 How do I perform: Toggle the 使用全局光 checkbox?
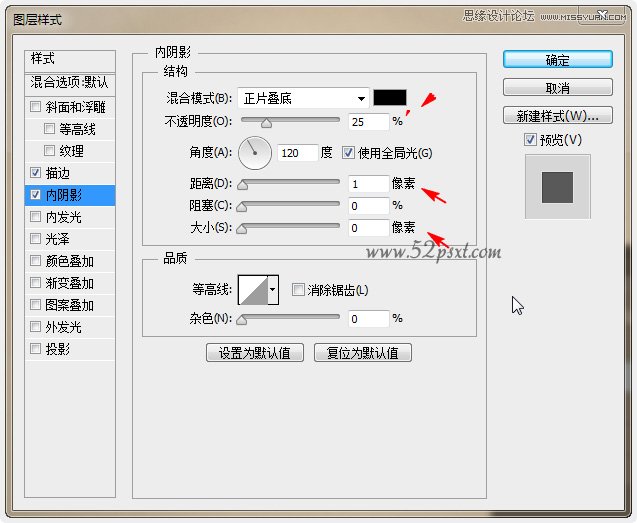pyautogui.click(x=348, y=153)
